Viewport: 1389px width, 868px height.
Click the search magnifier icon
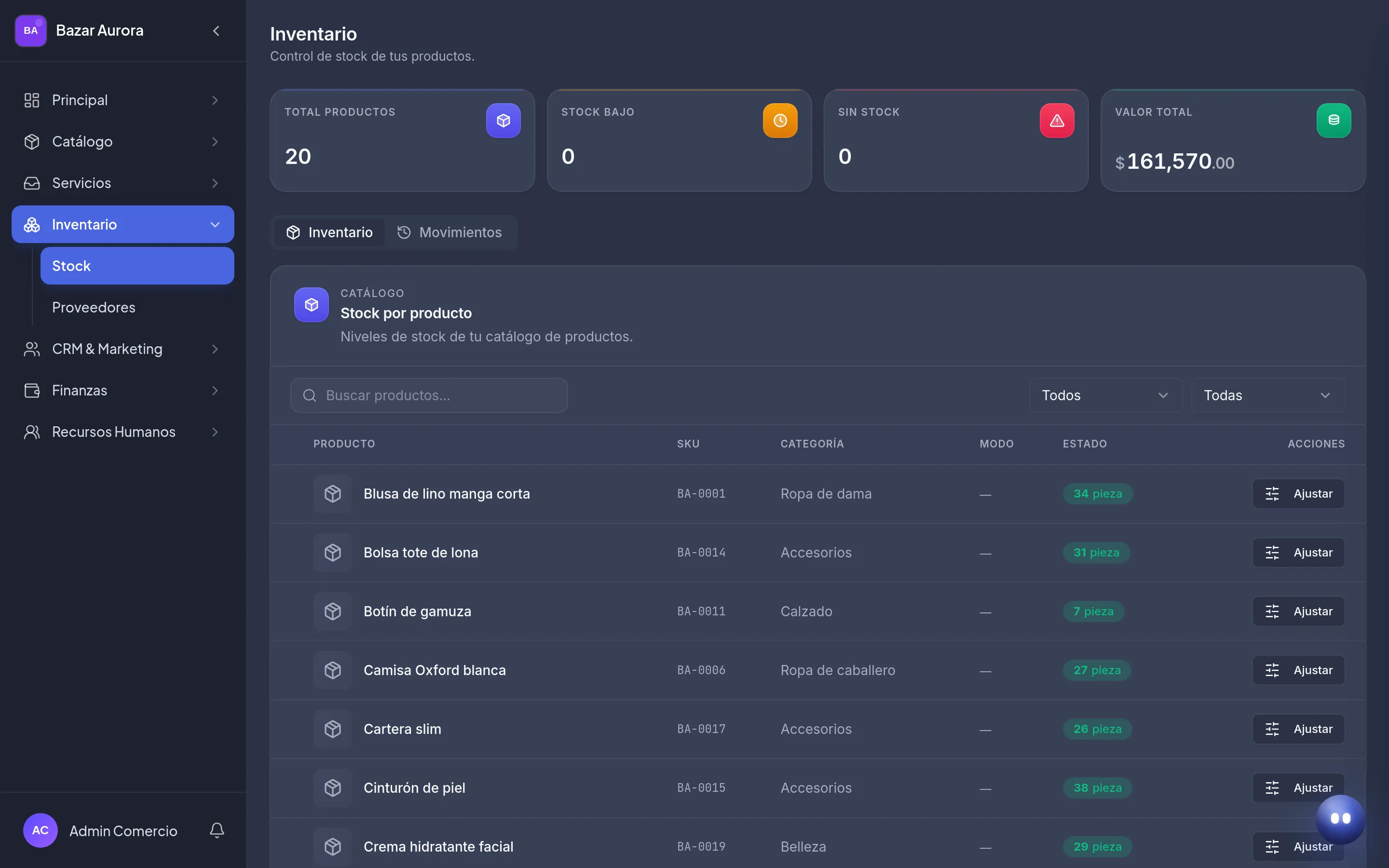(x=309, y=395)
